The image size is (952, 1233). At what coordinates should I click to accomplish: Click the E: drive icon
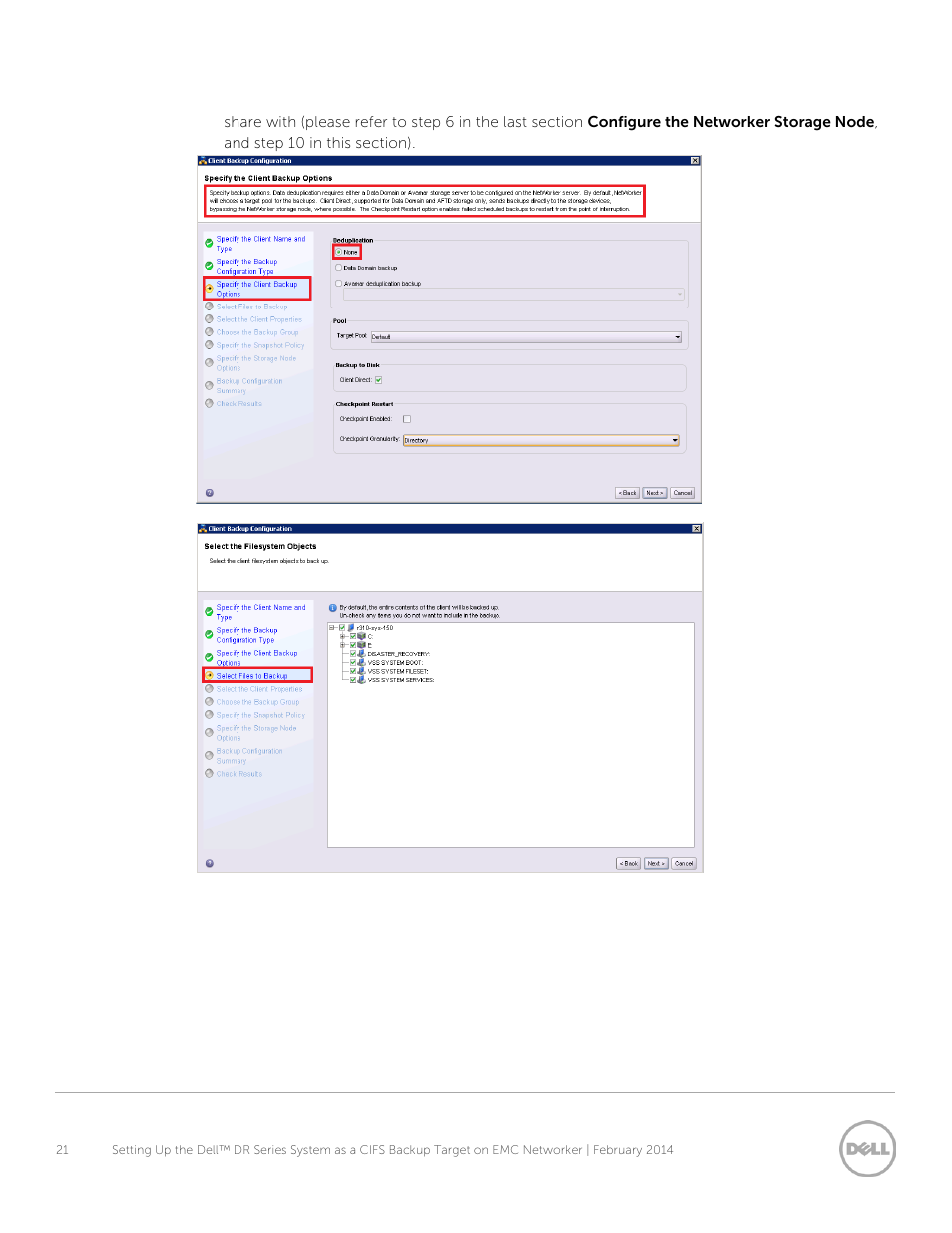(x=362, y=645)
